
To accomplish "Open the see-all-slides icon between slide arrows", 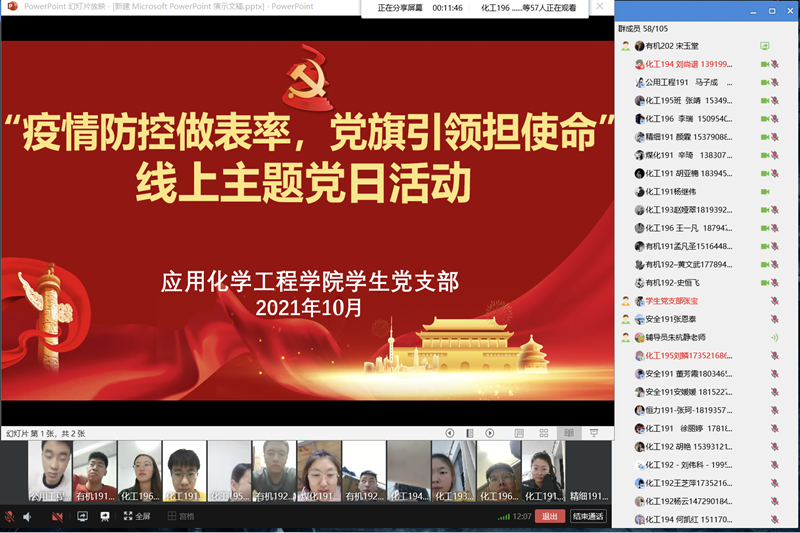I will pos(470,433).
